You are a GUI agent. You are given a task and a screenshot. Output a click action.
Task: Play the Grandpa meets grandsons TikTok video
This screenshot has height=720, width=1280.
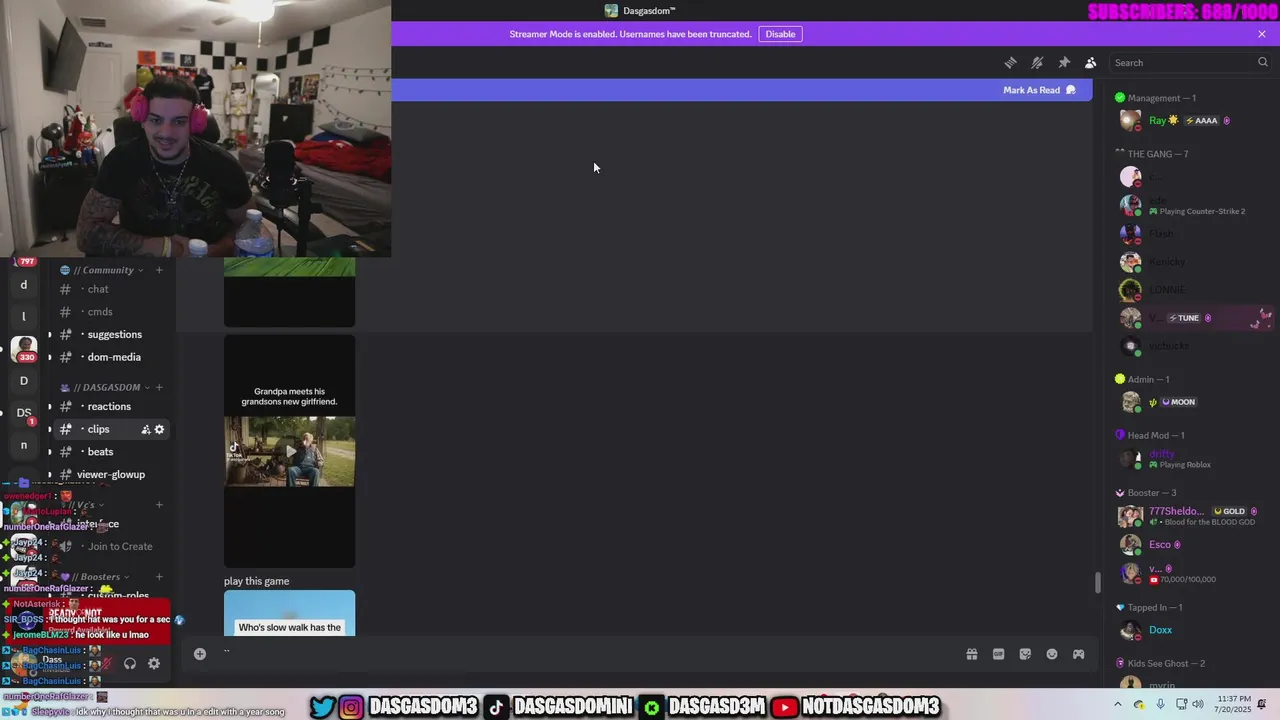click(x=289, y=451)
